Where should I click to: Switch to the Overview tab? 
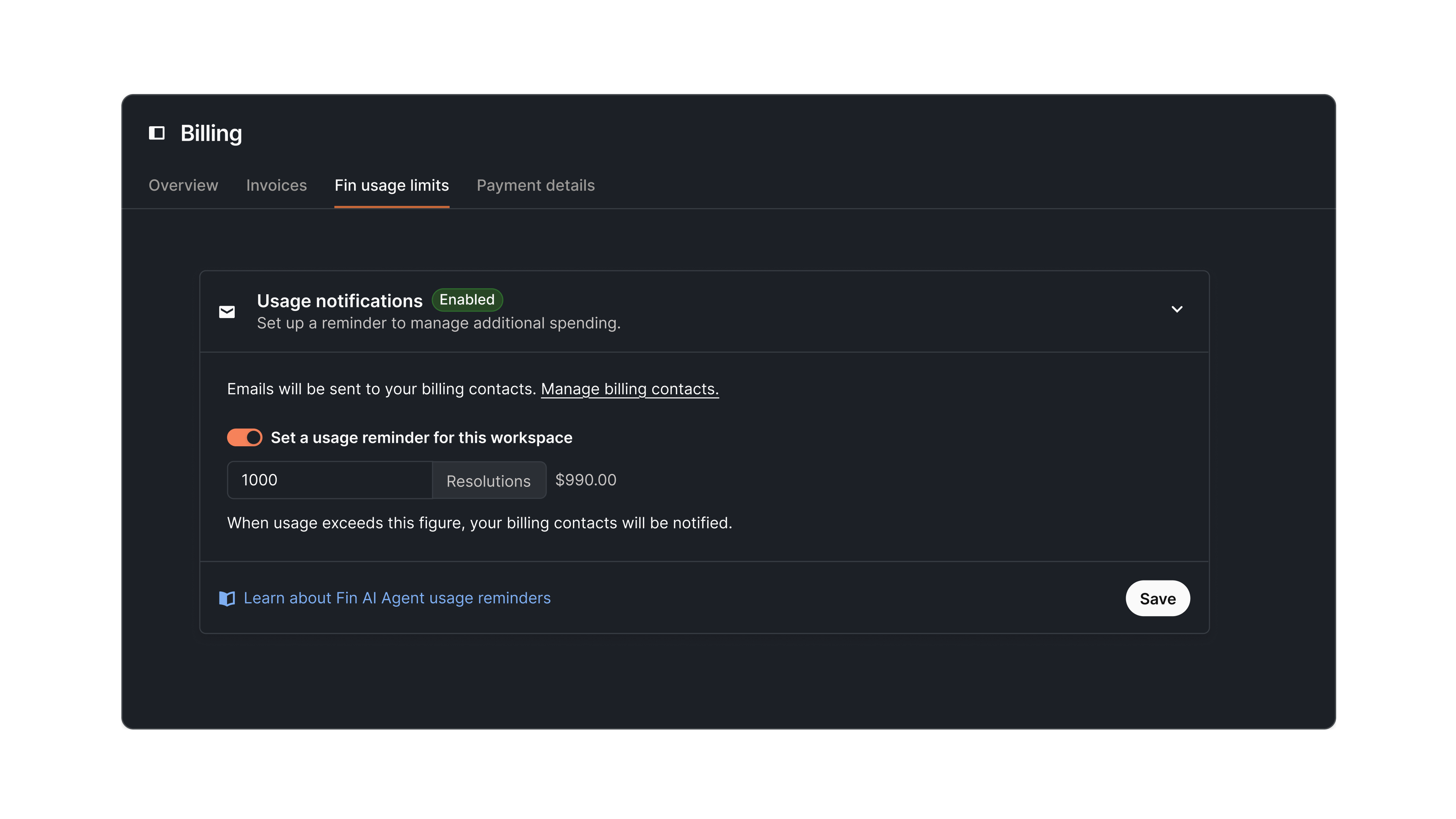pyautogui.click(x=183, y=185)
